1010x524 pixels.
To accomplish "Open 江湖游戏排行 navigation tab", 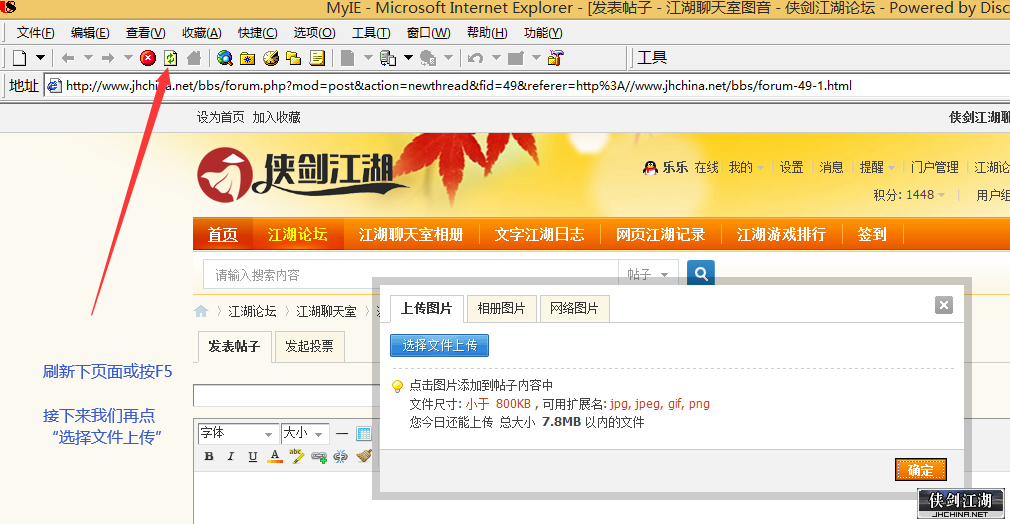I will [x=781, y=234].
